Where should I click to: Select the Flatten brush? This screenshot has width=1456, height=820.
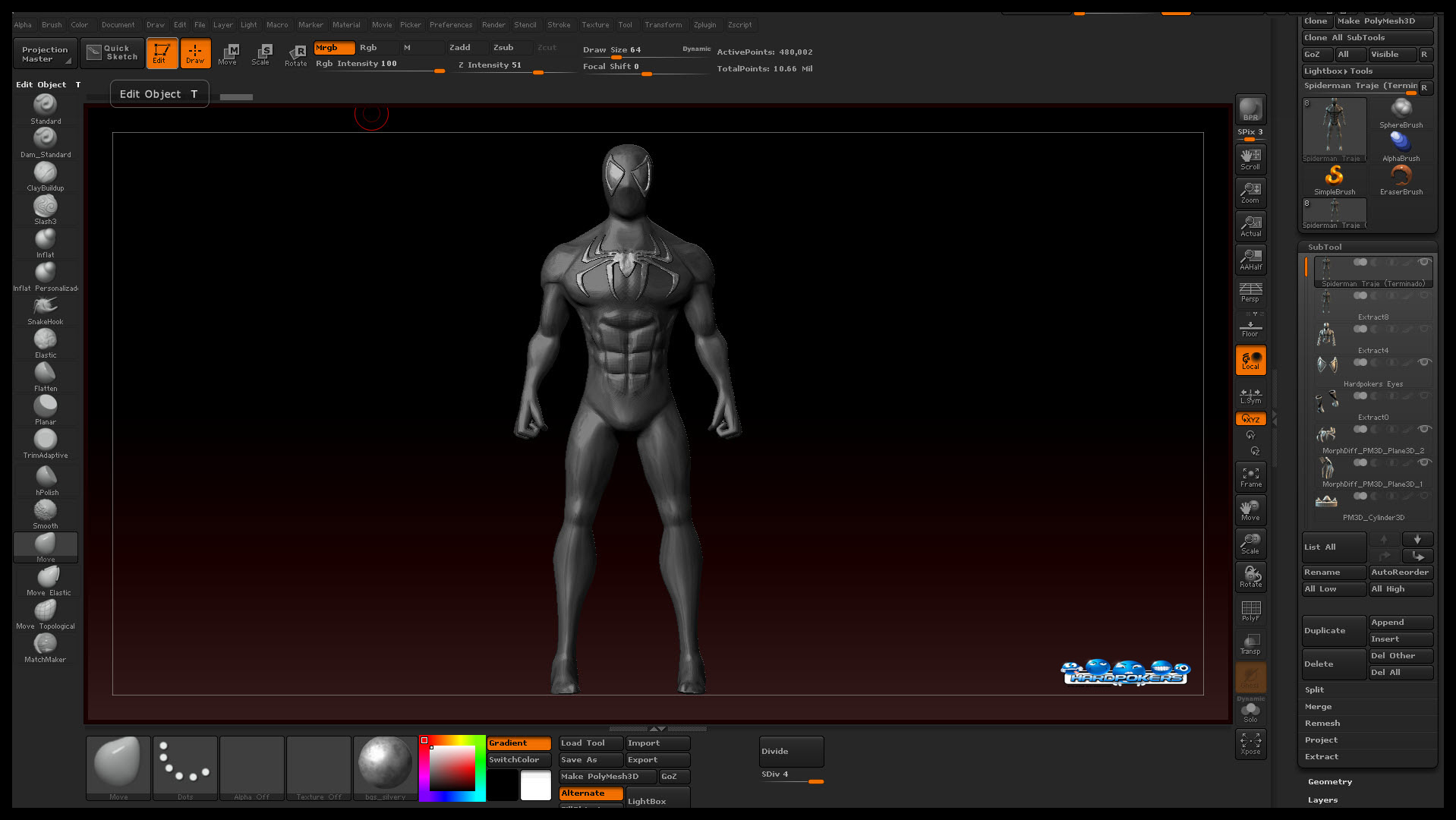46,377
